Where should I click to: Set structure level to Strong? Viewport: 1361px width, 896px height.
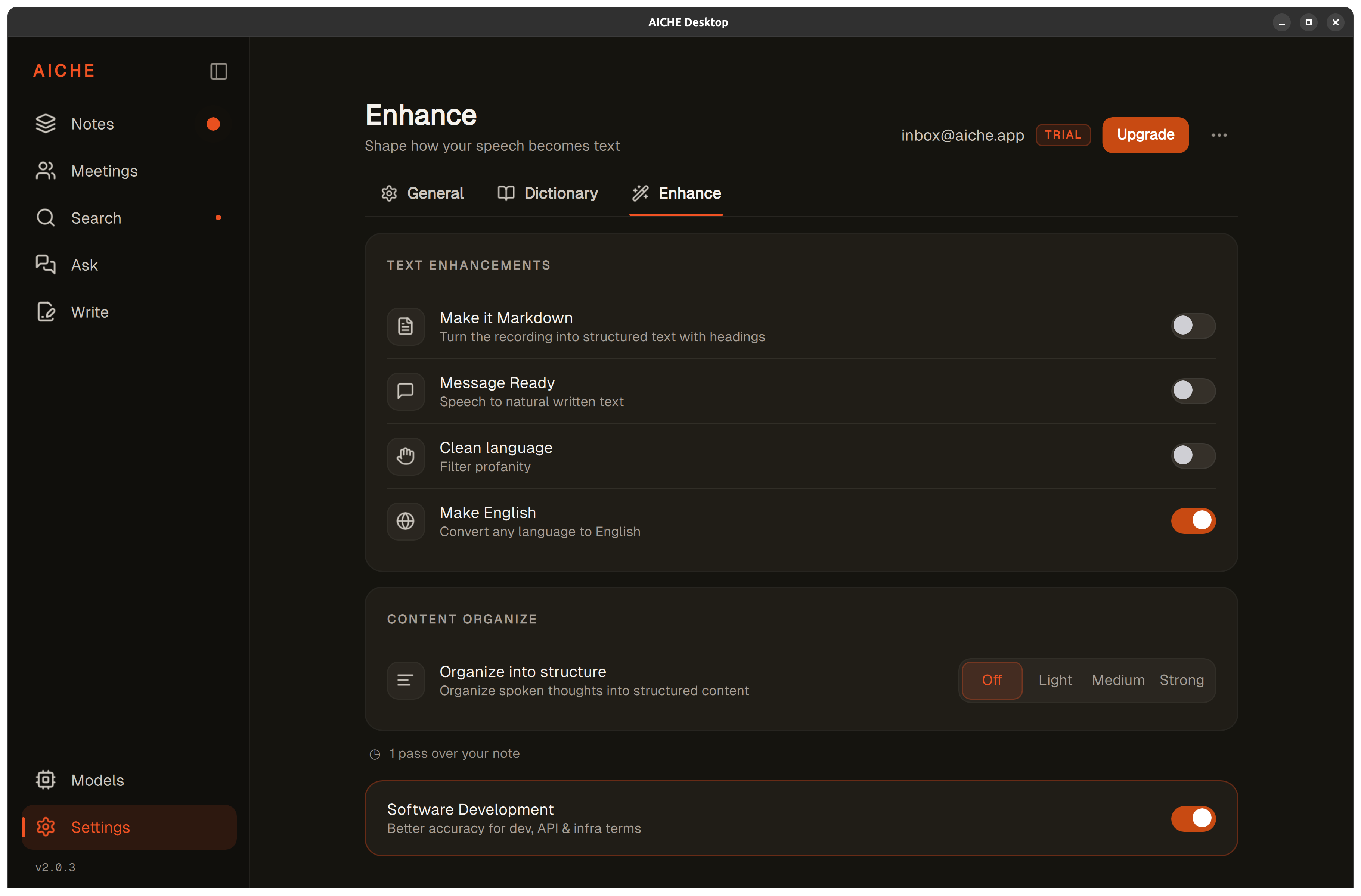[x=1181, y=680]
